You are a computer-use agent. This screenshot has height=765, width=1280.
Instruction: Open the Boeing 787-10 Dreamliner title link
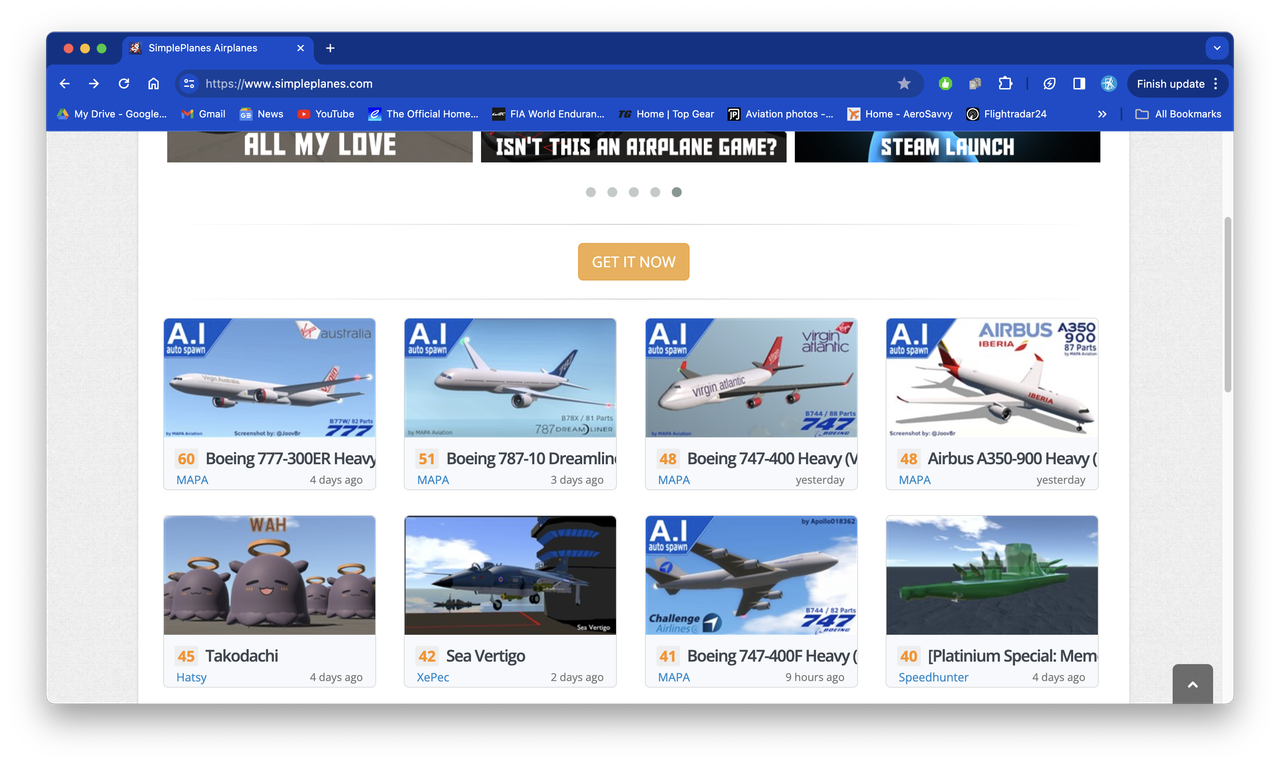(x=531, y=459)
